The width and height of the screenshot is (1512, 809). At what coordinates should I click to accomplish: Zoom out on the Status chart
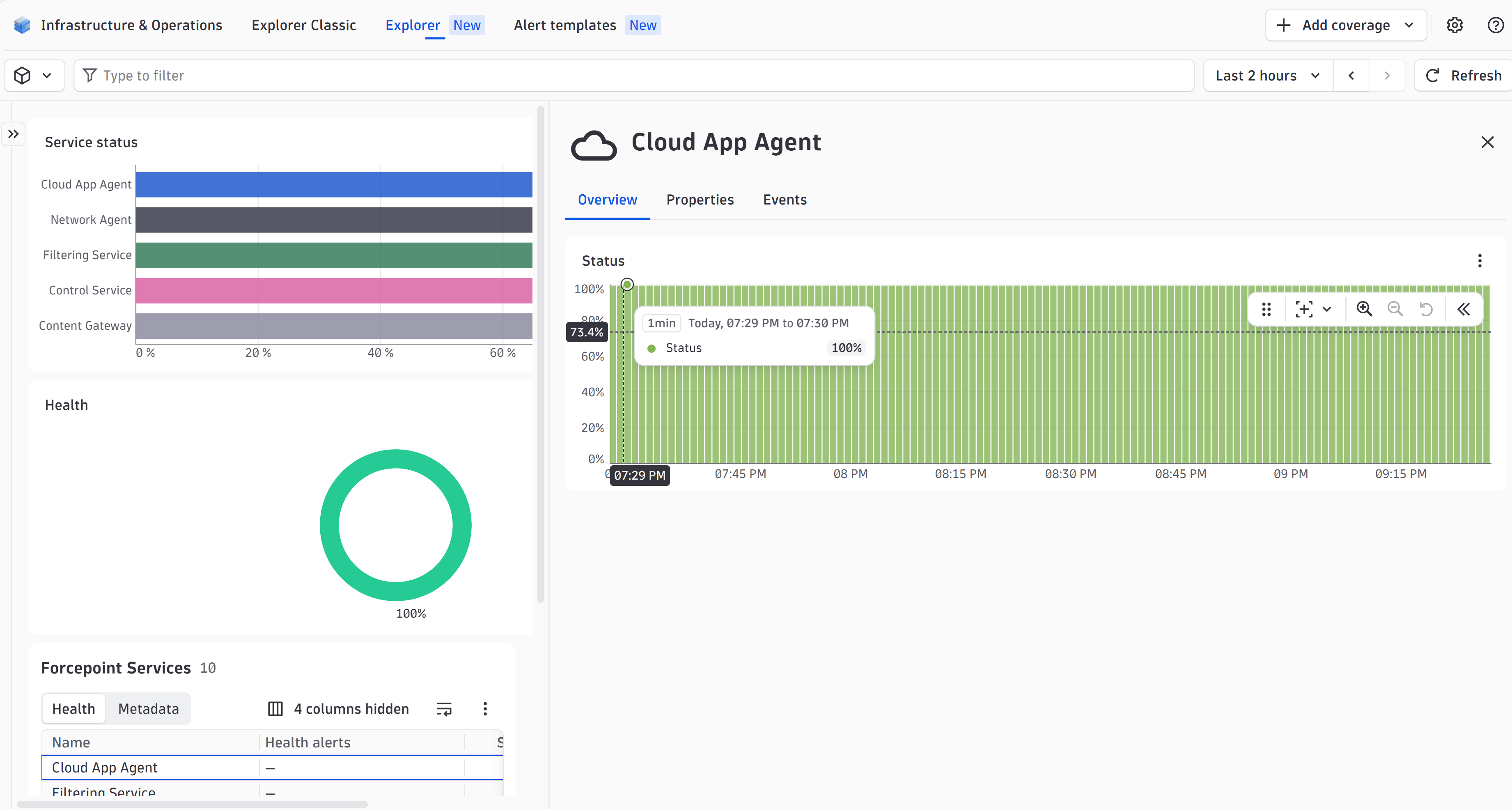tap(1395, 309)
